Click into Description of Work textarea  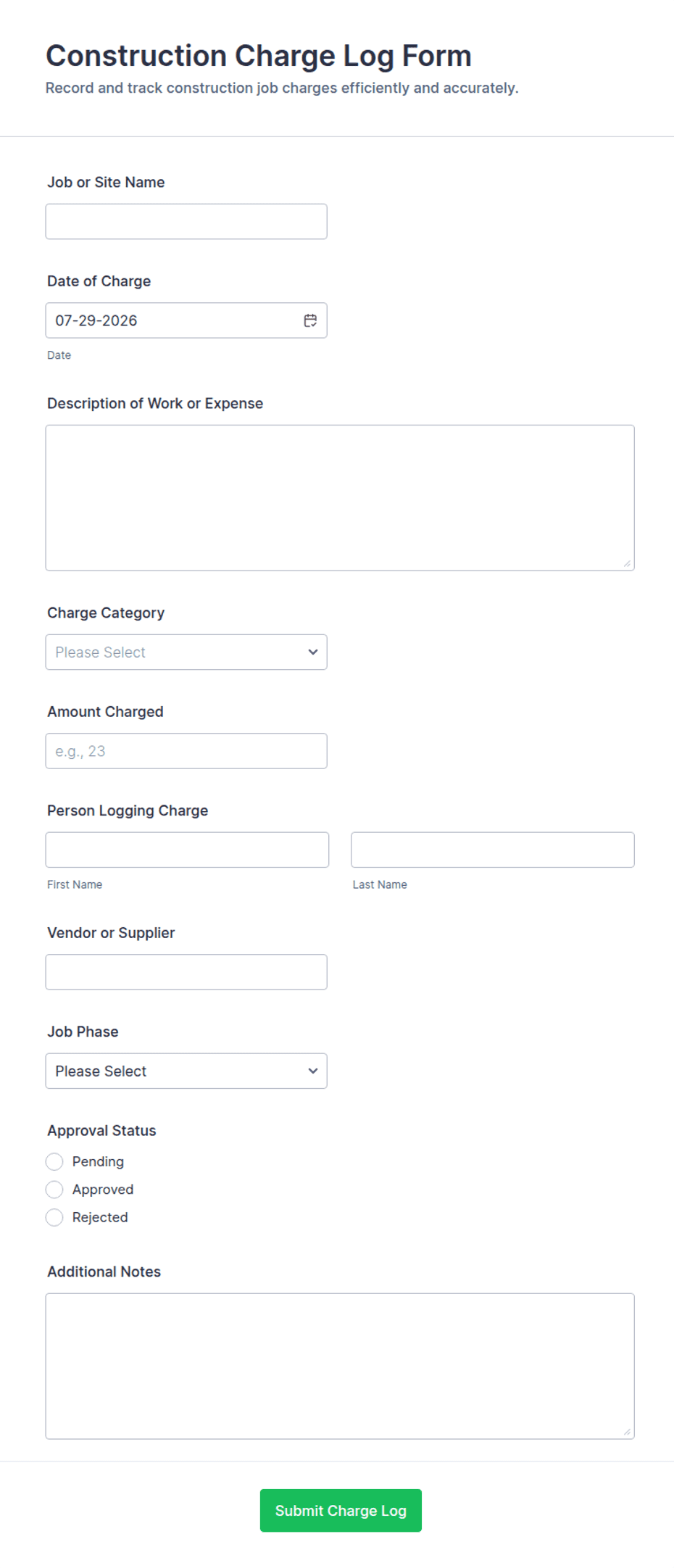[x=340, y=498]
